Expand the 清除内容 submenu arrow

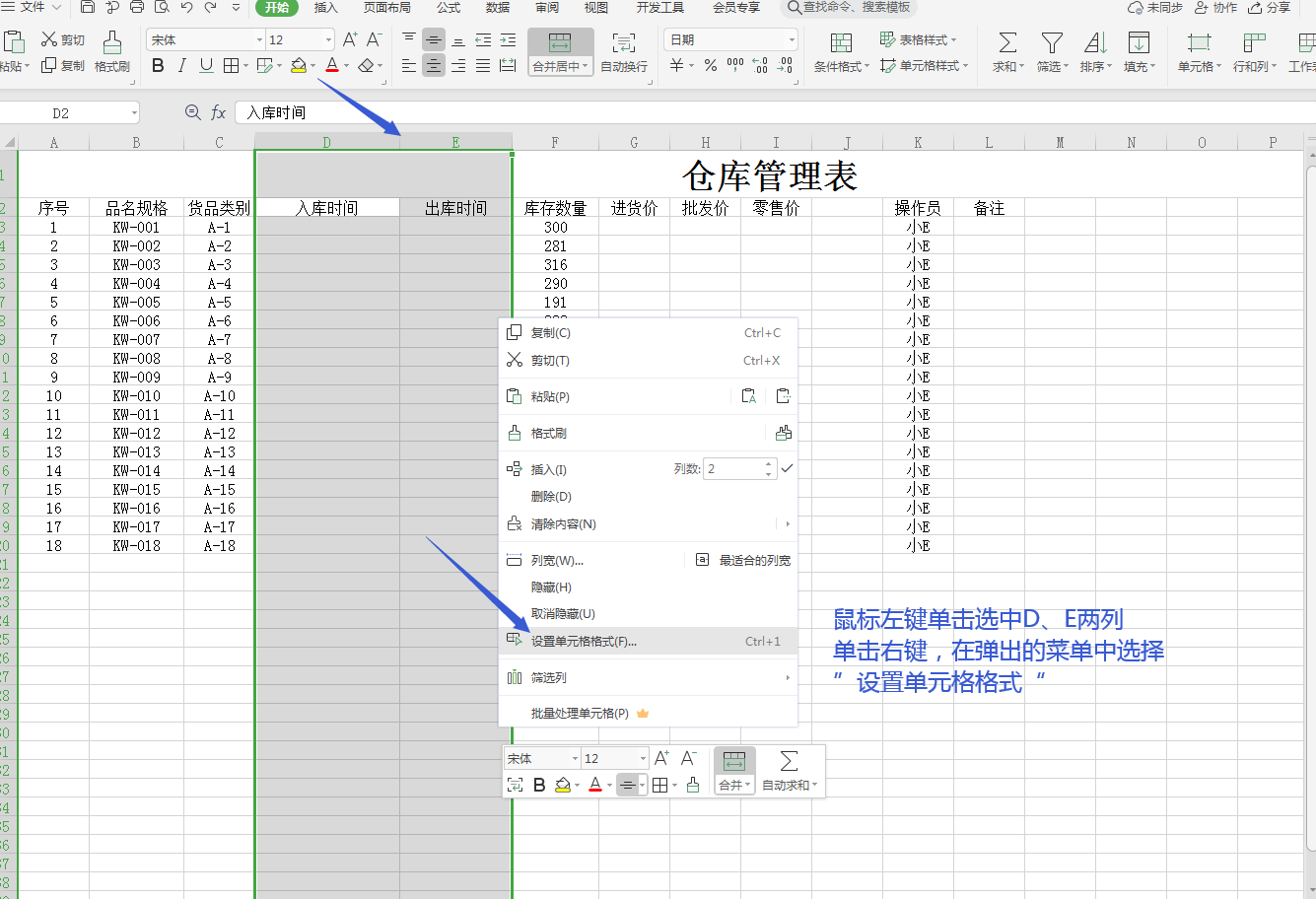[x=788, y=523]
